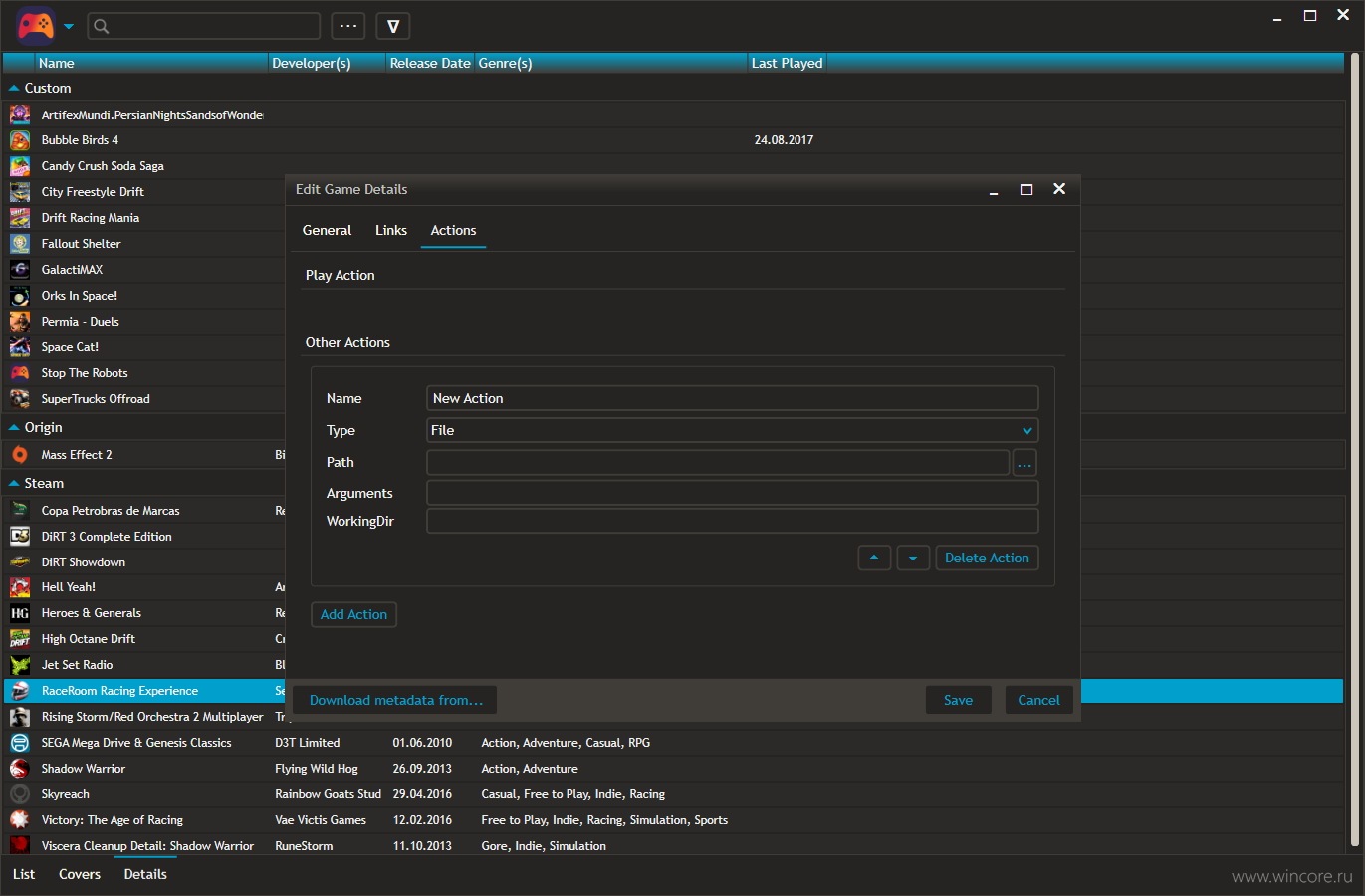Click the Arguments input field
The width and height of the screenshot is (1365, 896).
732,493
